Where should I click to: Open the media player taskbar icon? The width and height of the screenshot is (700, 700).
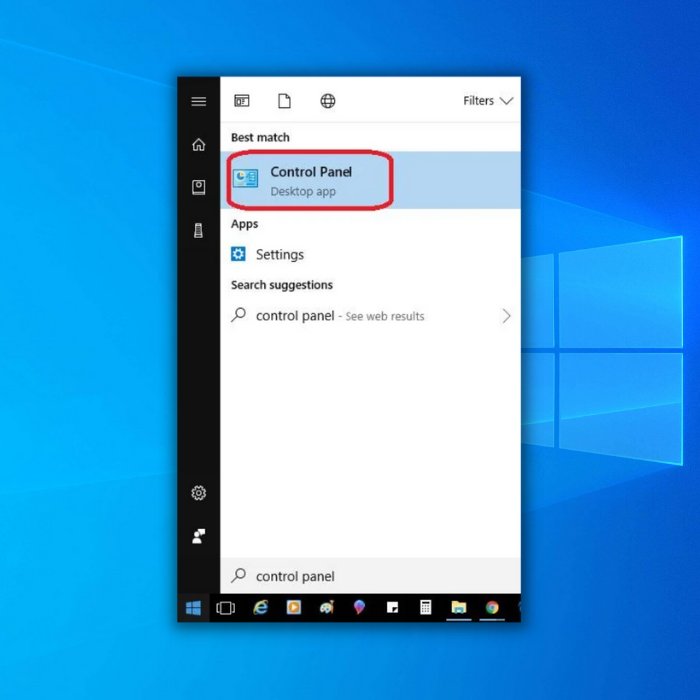294,608
